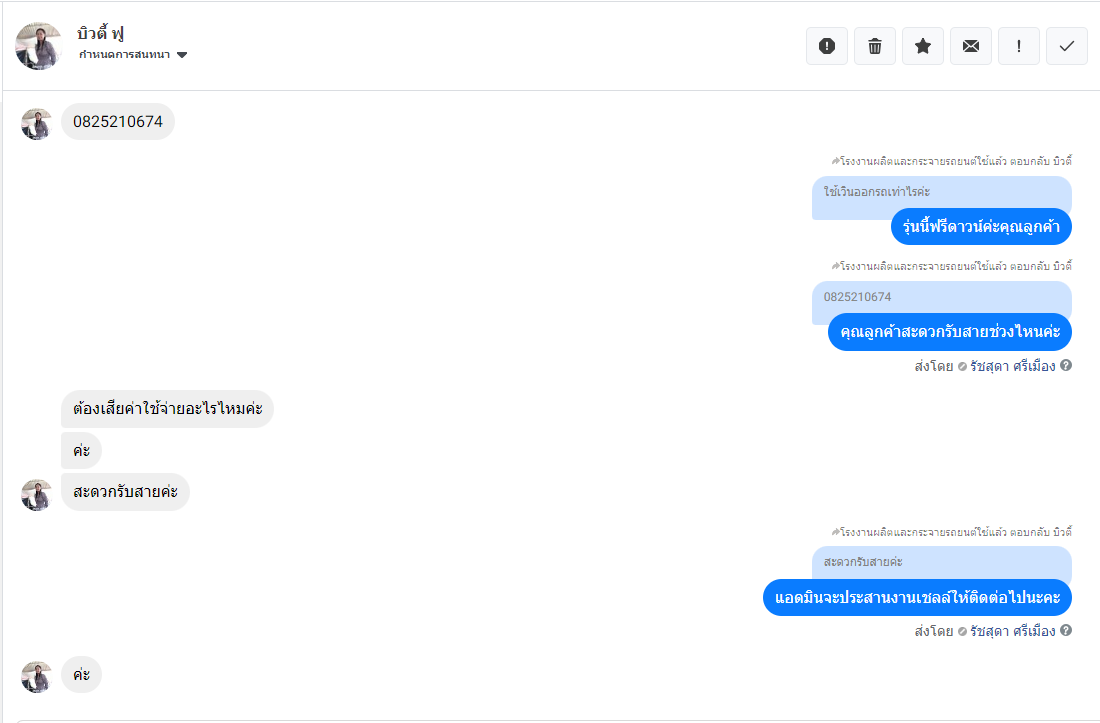Click help icon after first ส่งโดย line
Image resolution: width=1100 pixels, height=723 pixels.
(x=1066, y=365)
